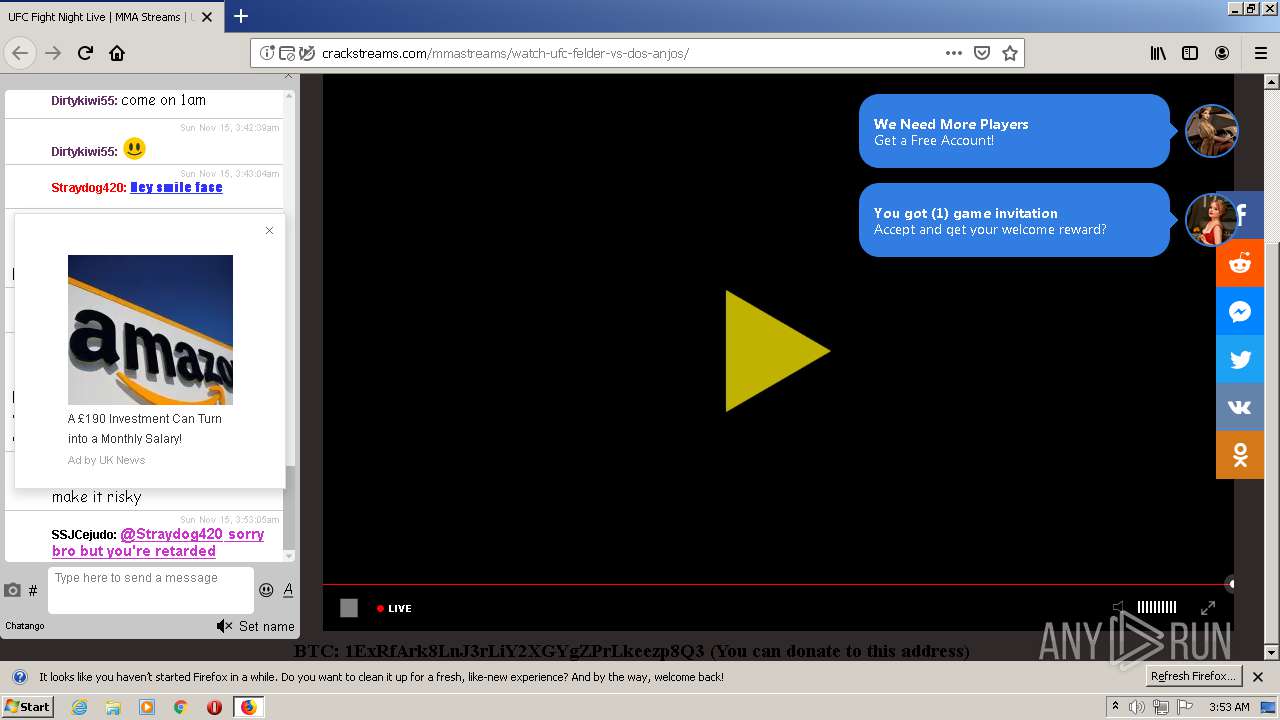This screenshot has height=720, width=1280.
Task: Go back to the previous page
Action: [20, 53]
